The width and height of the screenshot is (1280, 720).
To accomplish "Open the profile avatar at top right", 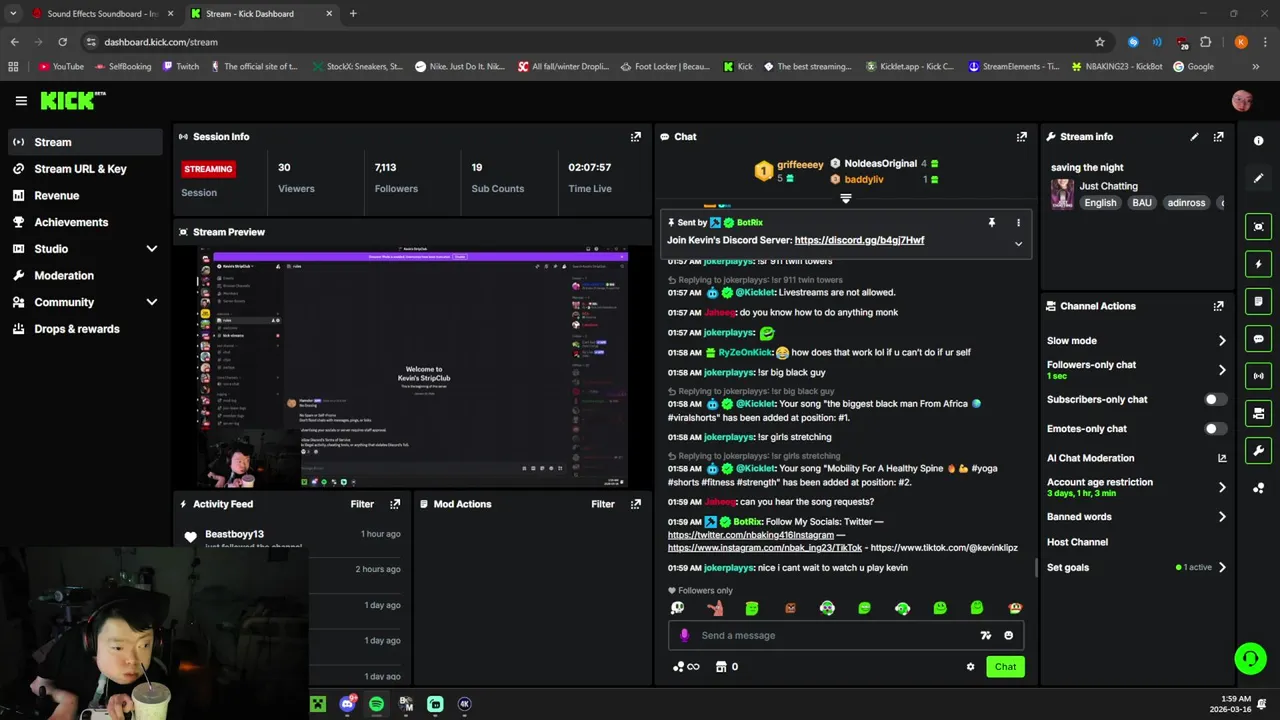I will [x=1242, y=101].
